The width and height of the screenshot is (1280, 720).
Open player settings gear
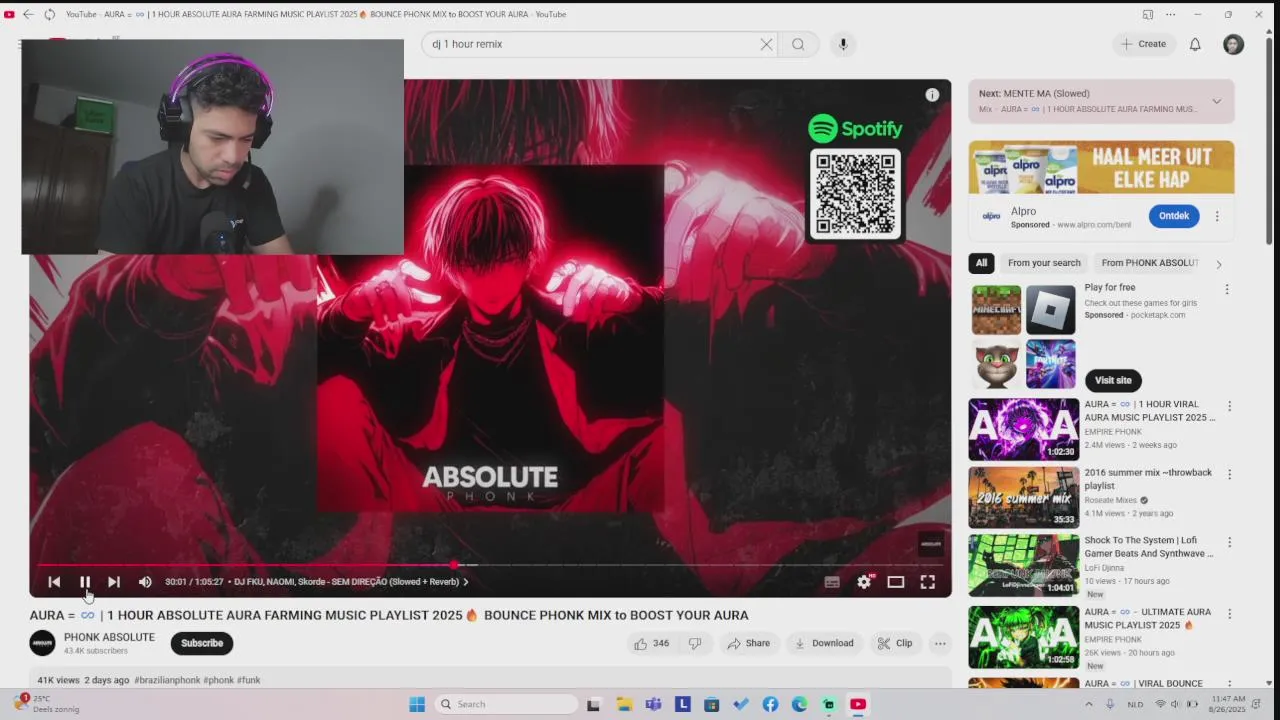[x=864, y=582]
